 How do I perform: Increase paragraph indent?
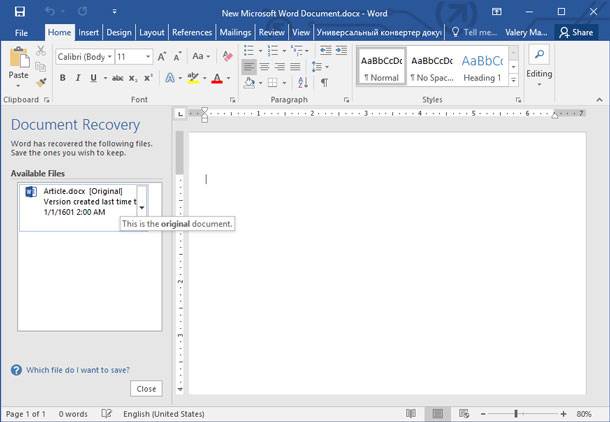pyautogui.click(x=341, y=51)
